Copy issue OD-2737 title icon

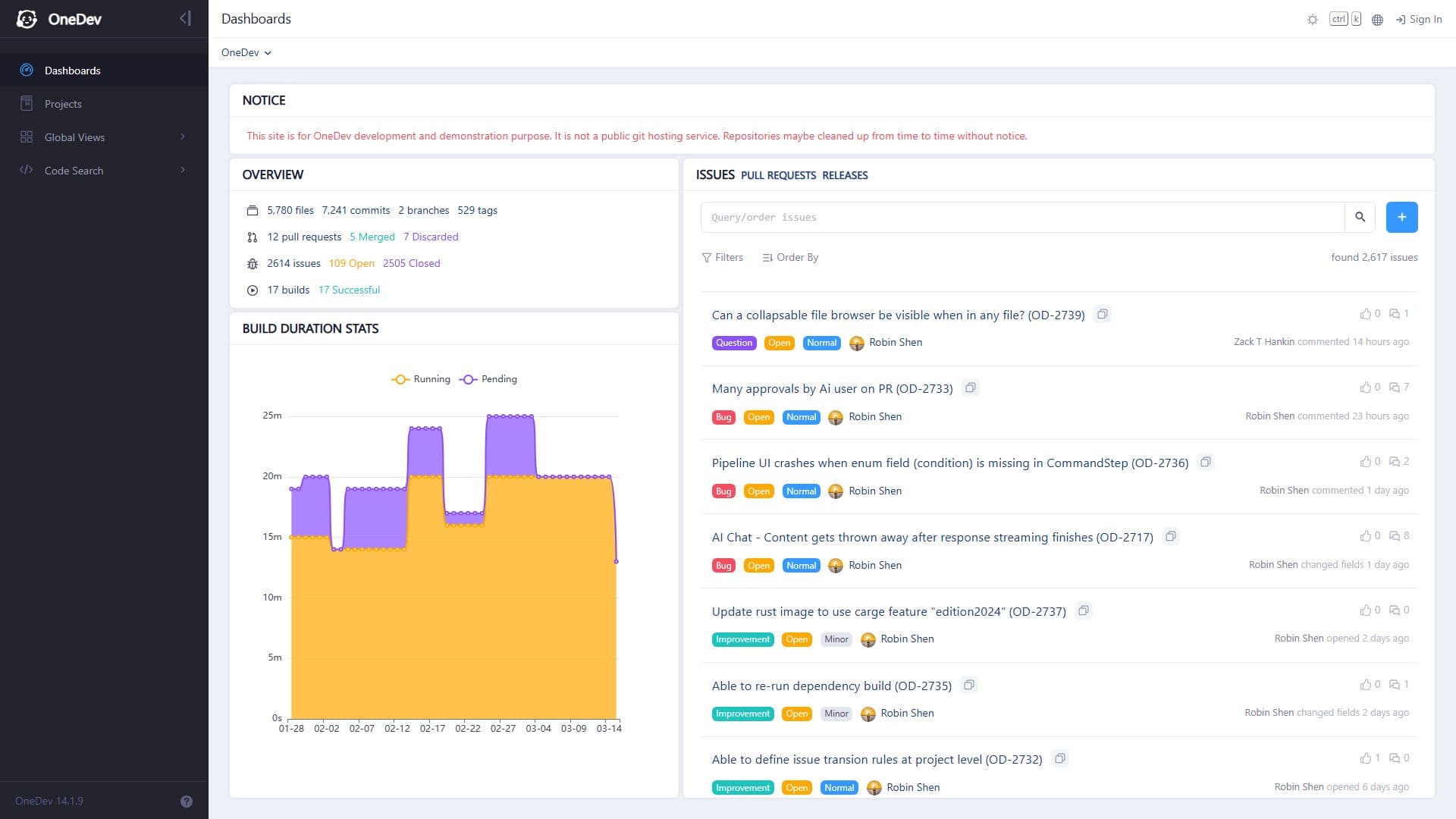pyautogui.click(x=1084, y=610)
